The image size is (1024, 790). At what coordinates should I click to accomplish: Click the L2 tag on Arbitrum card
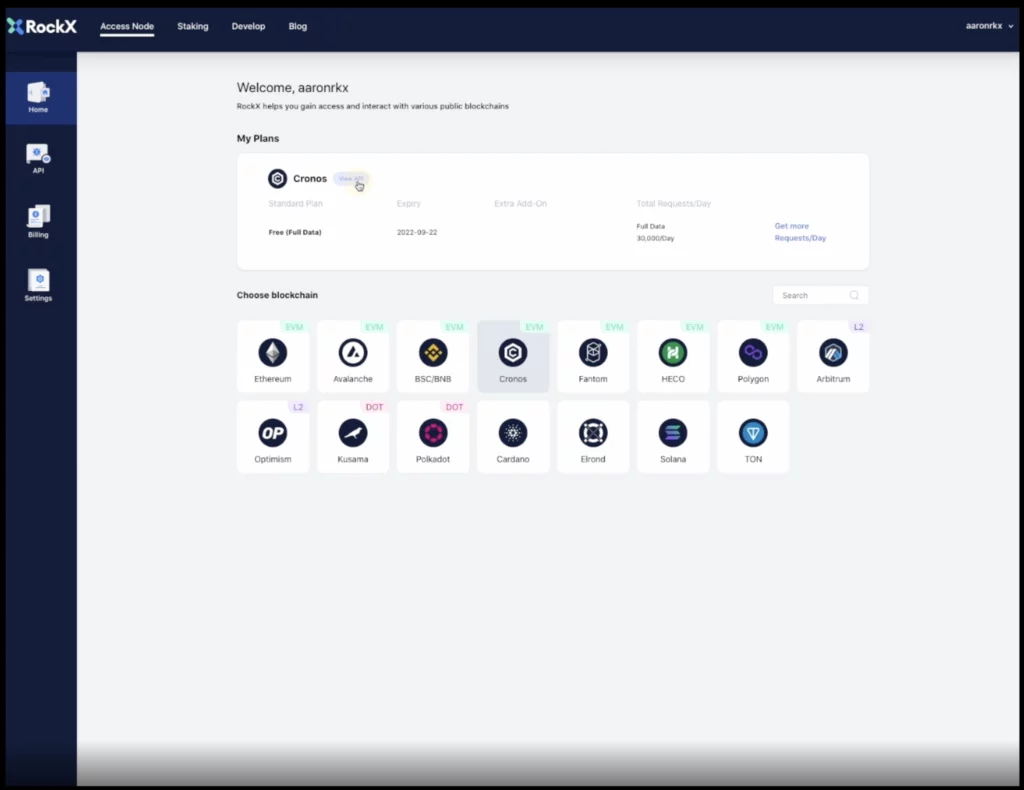(x=858, y=326)
